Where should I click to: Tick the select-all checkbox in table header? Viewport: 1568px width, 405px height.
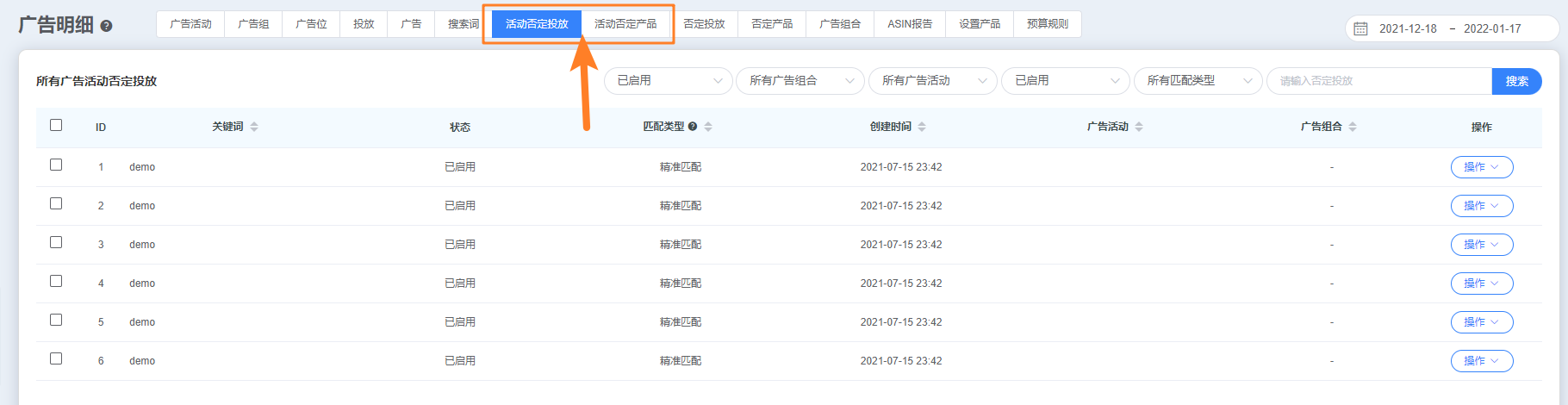click(x=56, y=125)
